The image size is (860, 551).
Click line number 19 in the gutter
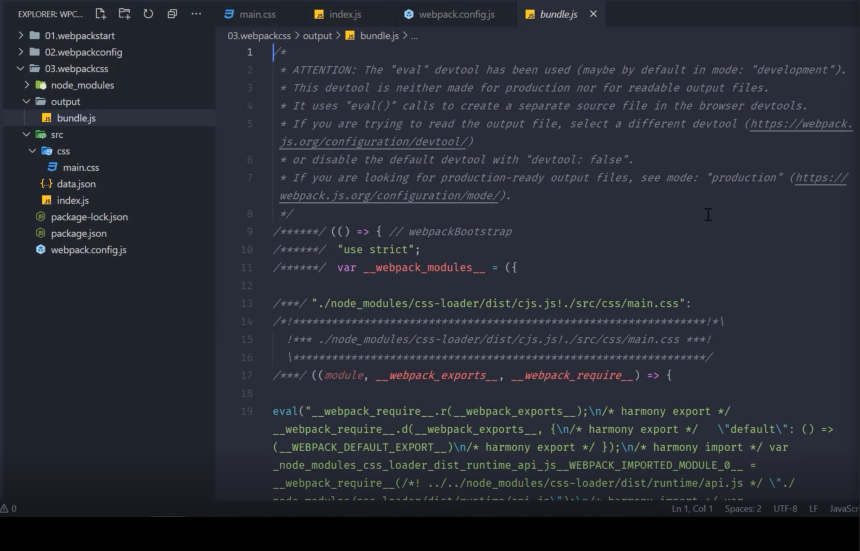pos(247,411)
